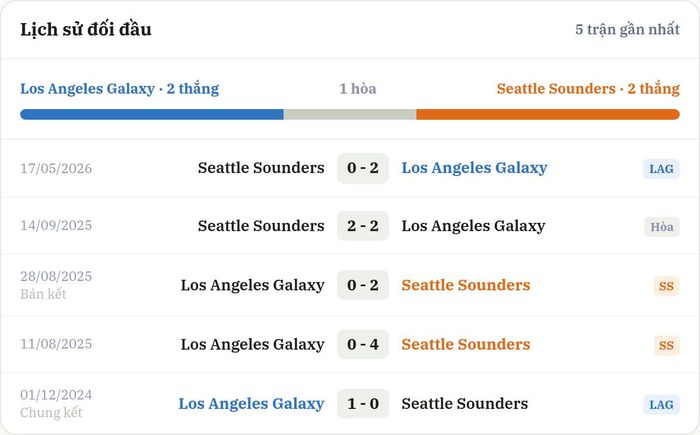Click the Hòa result badge
Screen dimensions: 700x435
(662, 227)
